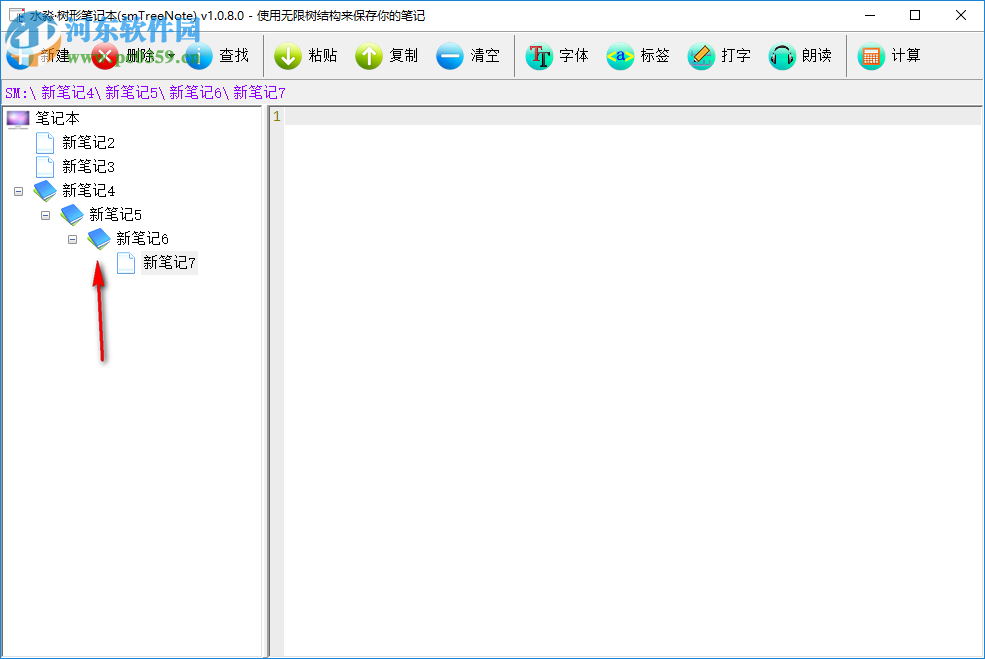Select note 新笔记3 in tree
The width and height of the screenshot is (985, 659).
[x=89, y=167]
